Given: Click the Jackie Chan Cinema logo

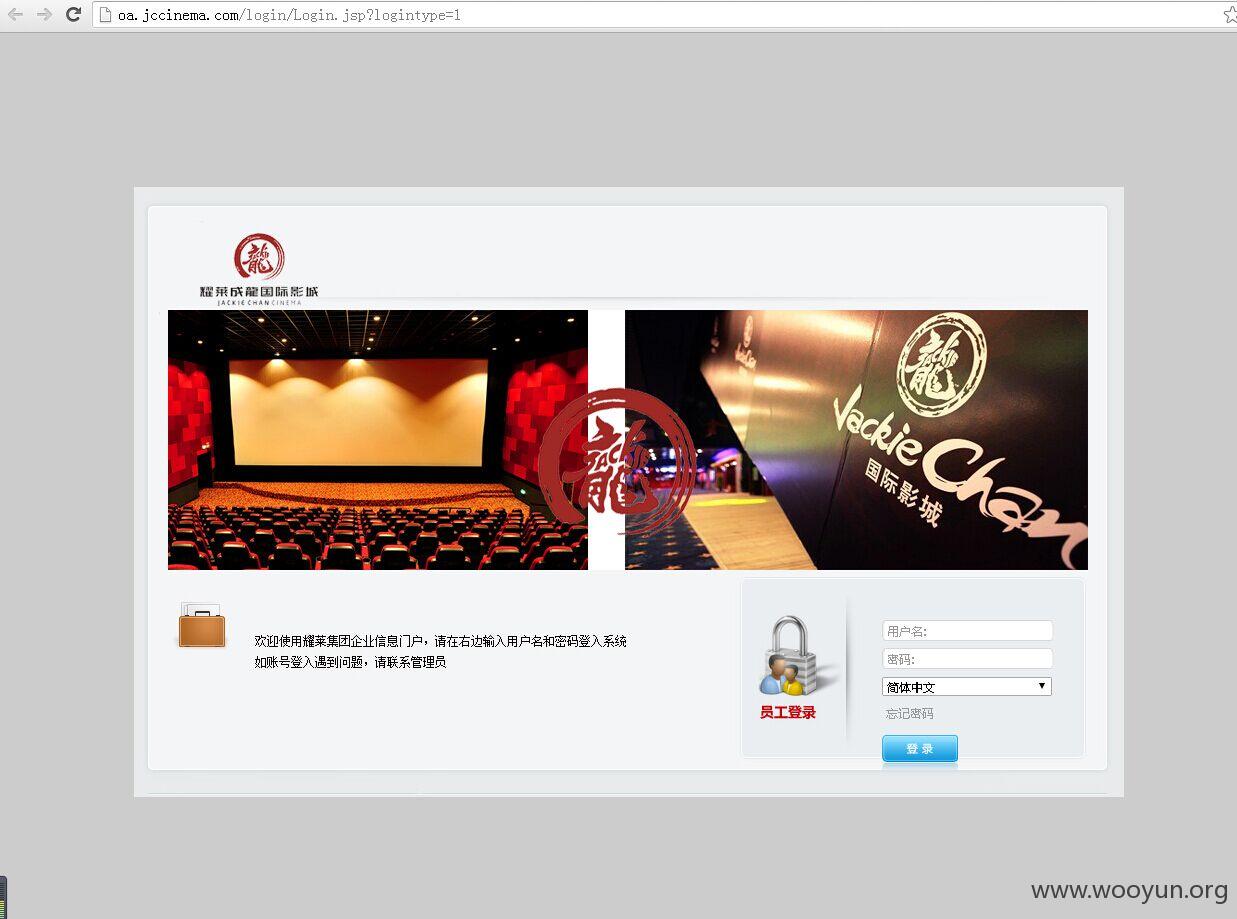Looking at the screenshot, I should click(259, 269).
